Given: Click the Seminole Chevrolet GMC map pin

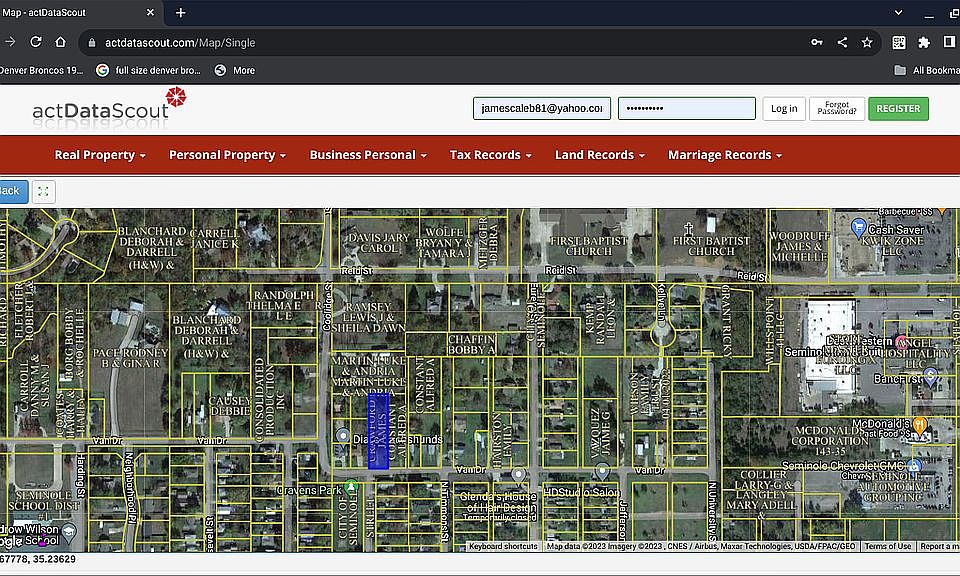Looking at the screenshot, I should pos(914,466).
